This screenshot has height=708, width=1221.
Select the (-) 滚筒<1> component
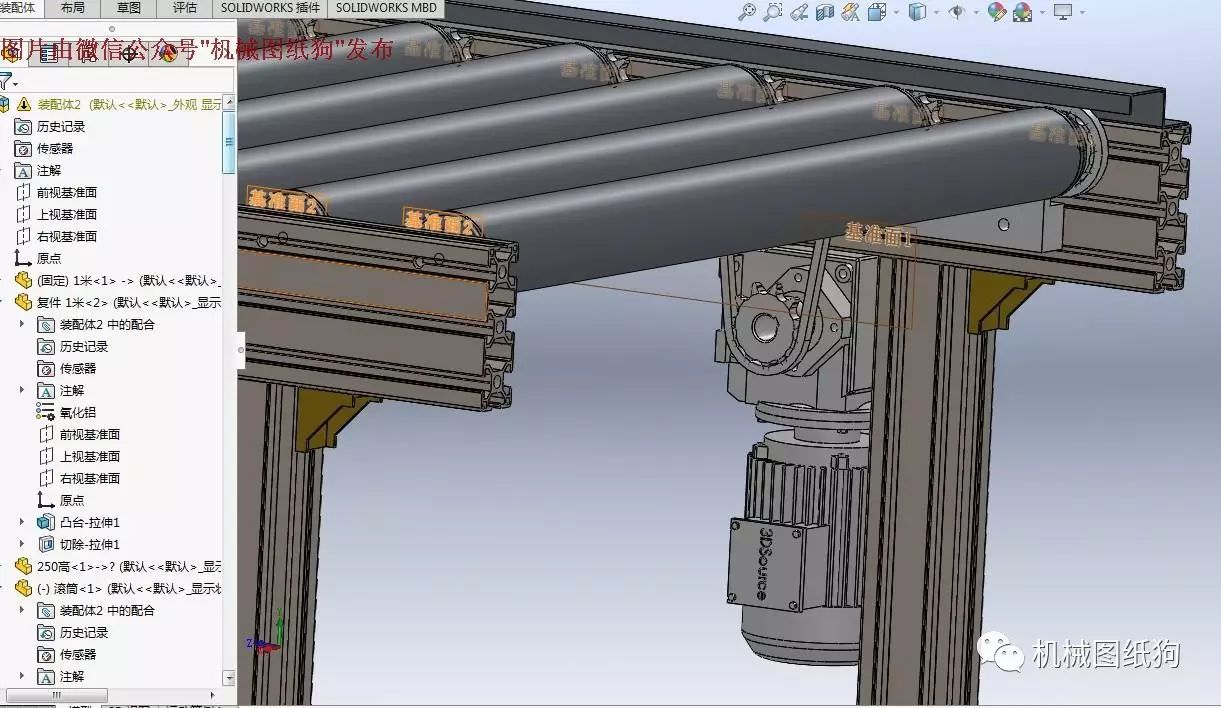coord(118,588)
